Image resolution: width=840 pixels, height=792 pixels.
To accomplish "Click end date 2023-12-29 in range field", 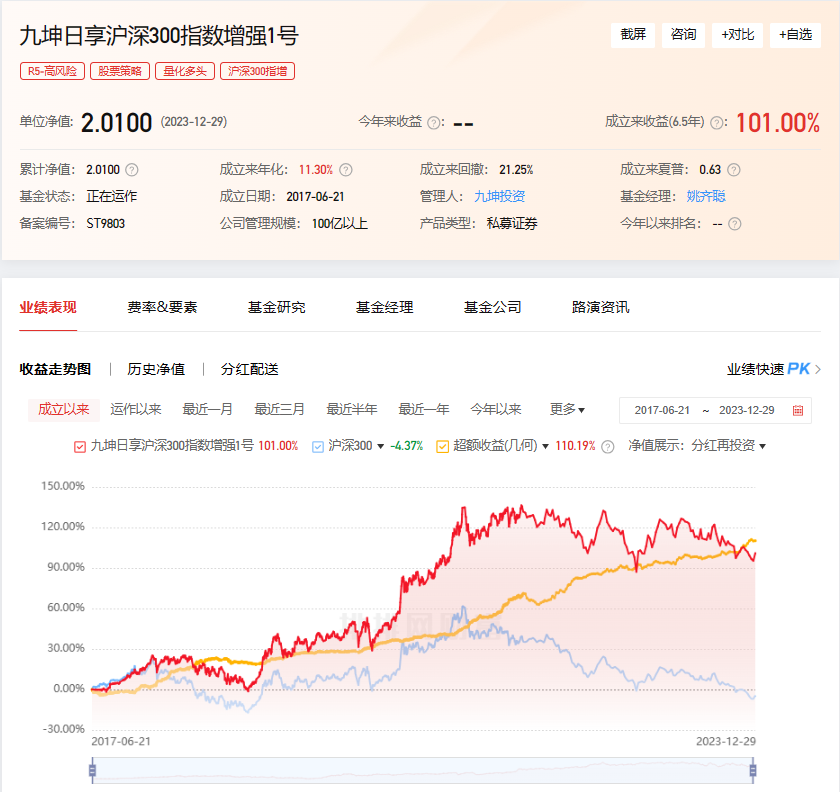I will [x=747, y=410].
